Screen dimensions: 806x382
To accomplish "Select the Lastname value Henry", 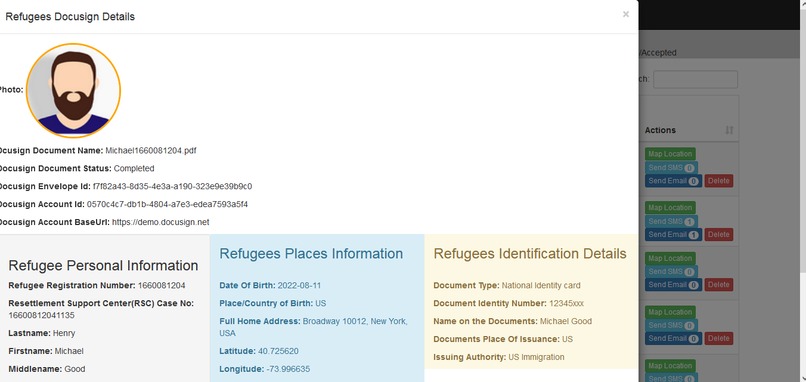I will tap(64, 333).
